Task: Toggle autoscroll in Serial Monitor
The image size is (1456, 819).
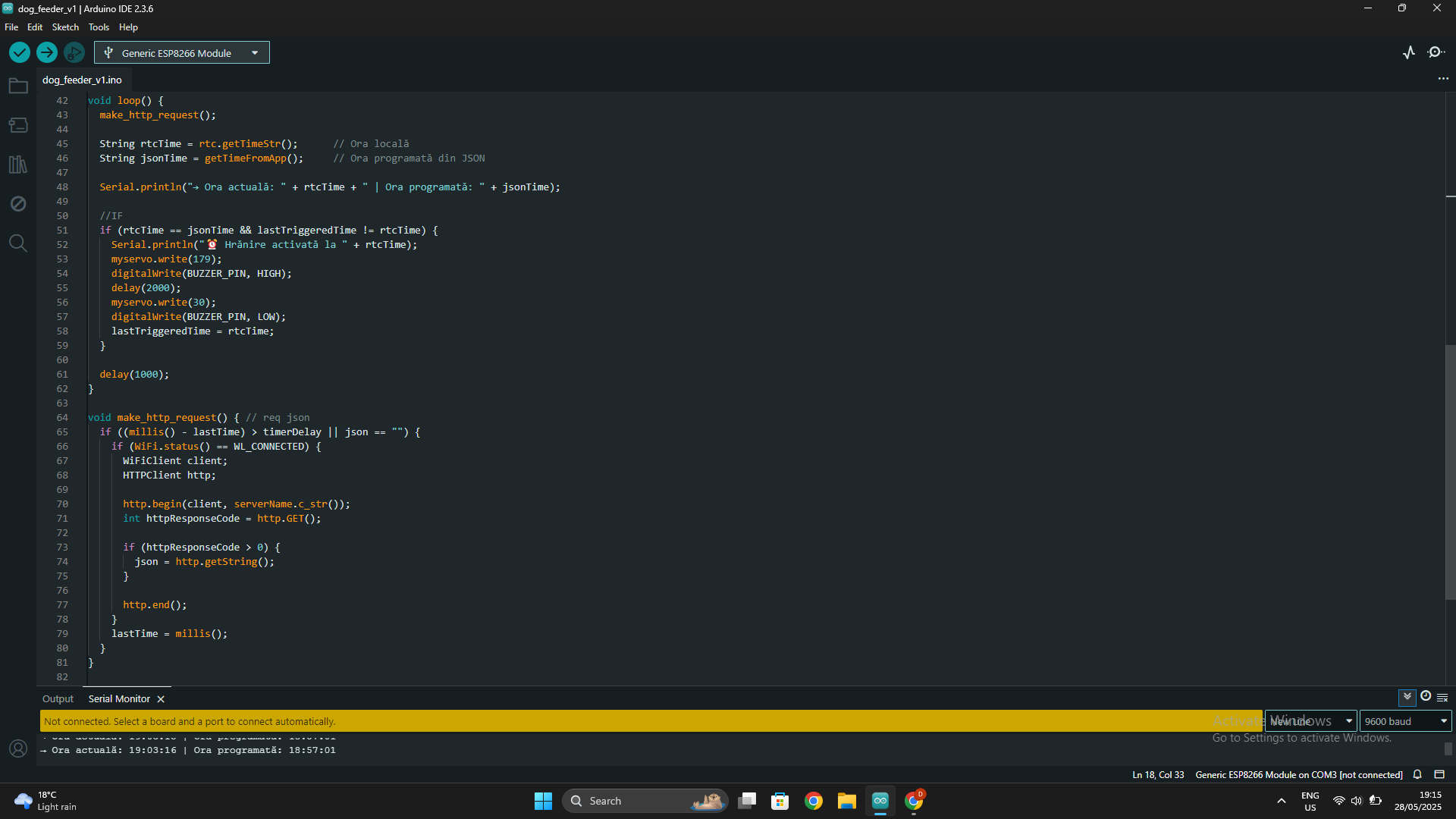Action: coord(1407,697)
